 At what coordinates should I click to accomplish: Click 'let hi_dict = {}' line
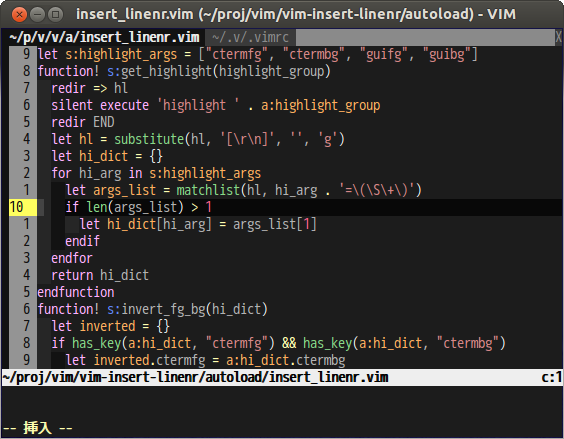pyautogui.click(x=107, y=157)
